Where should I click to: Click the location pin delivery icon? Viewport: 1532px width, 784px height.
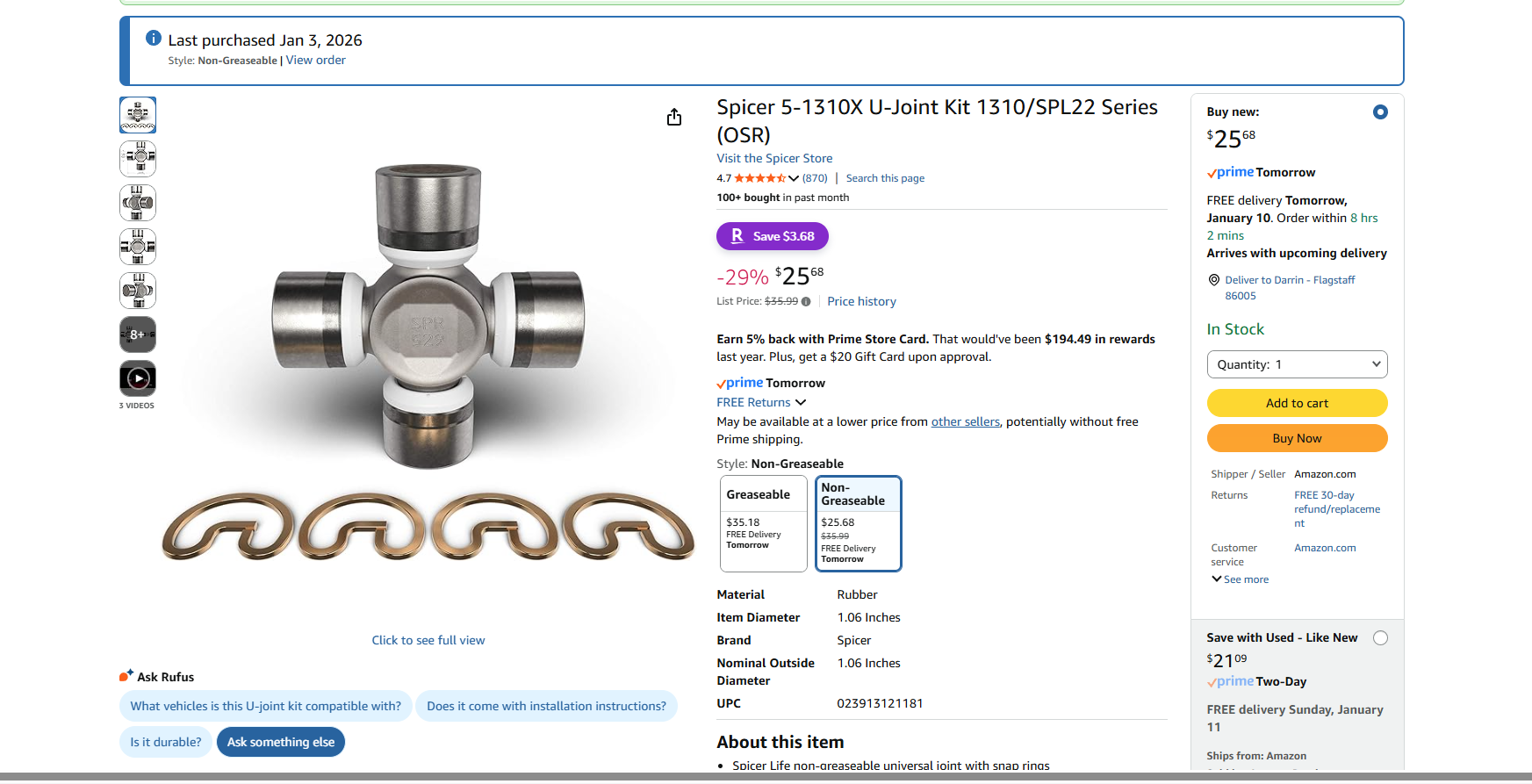point(1214,280)
